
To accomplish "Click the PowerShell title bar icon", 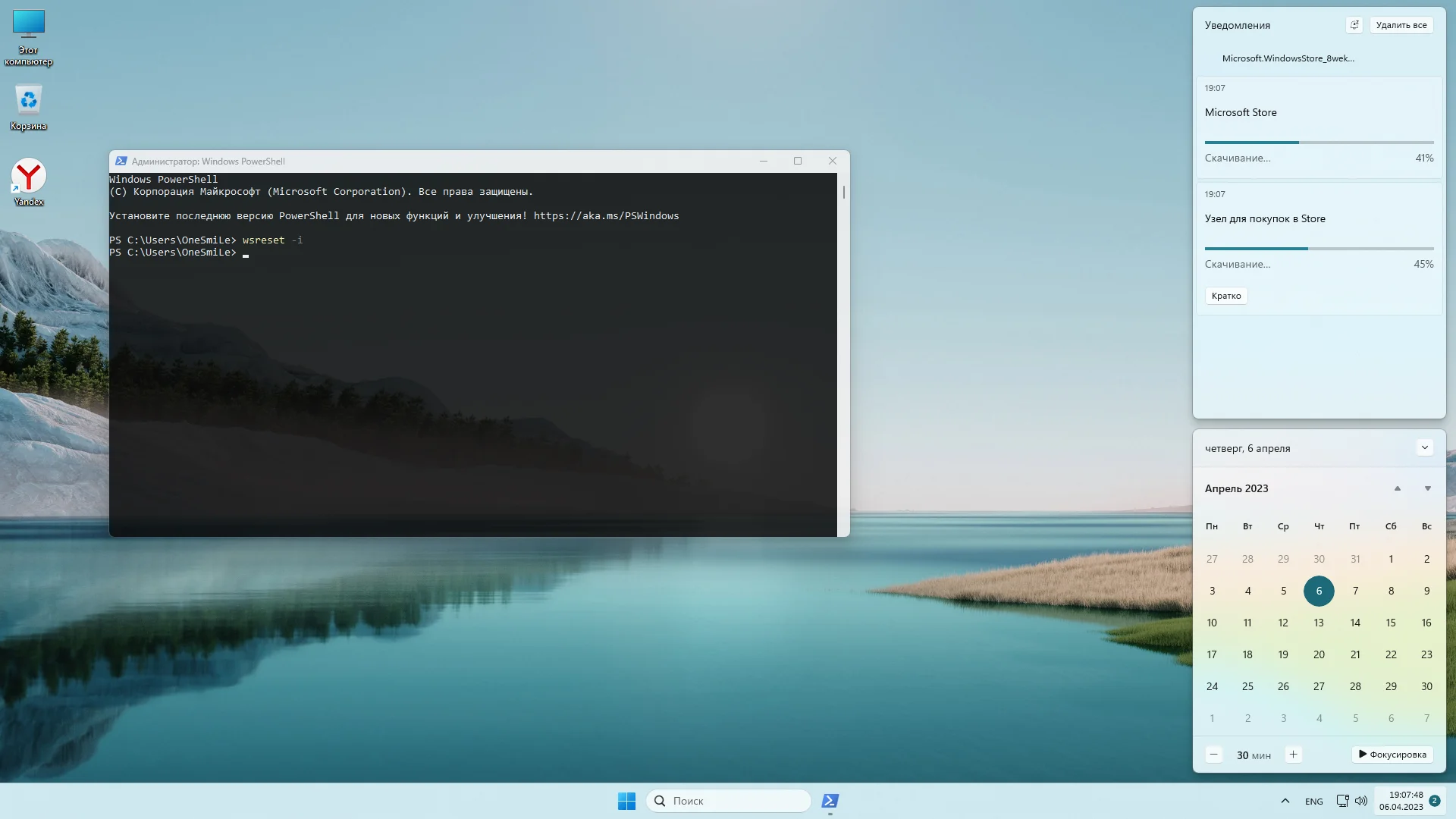I will click(121, 161).
